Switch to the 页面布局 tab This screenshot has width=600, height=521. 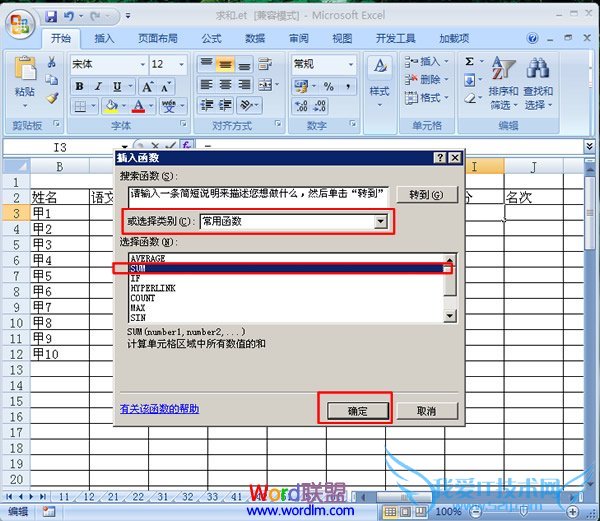point(158,38)
